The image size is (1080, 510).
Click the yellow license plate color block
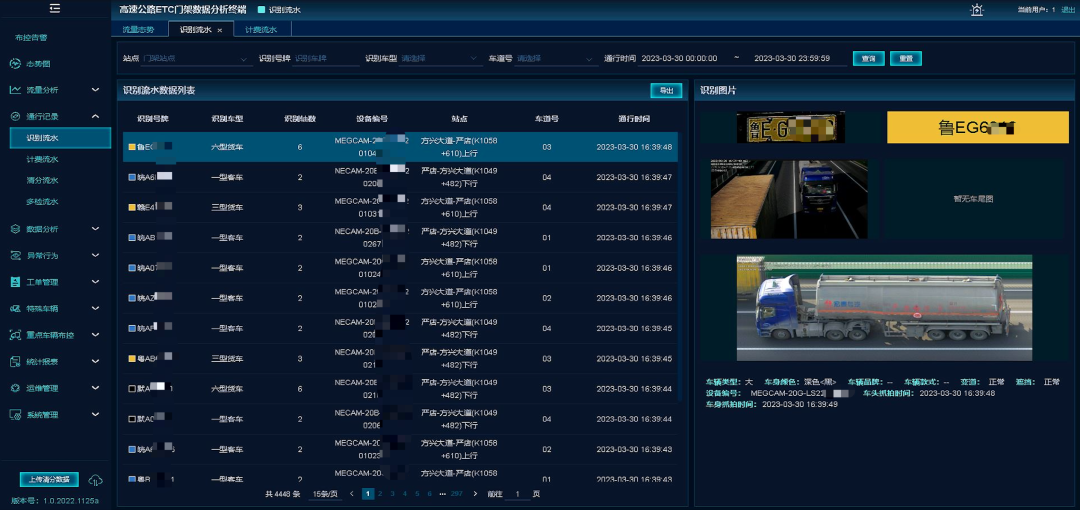pyautogui.click(x=970, y=127)
